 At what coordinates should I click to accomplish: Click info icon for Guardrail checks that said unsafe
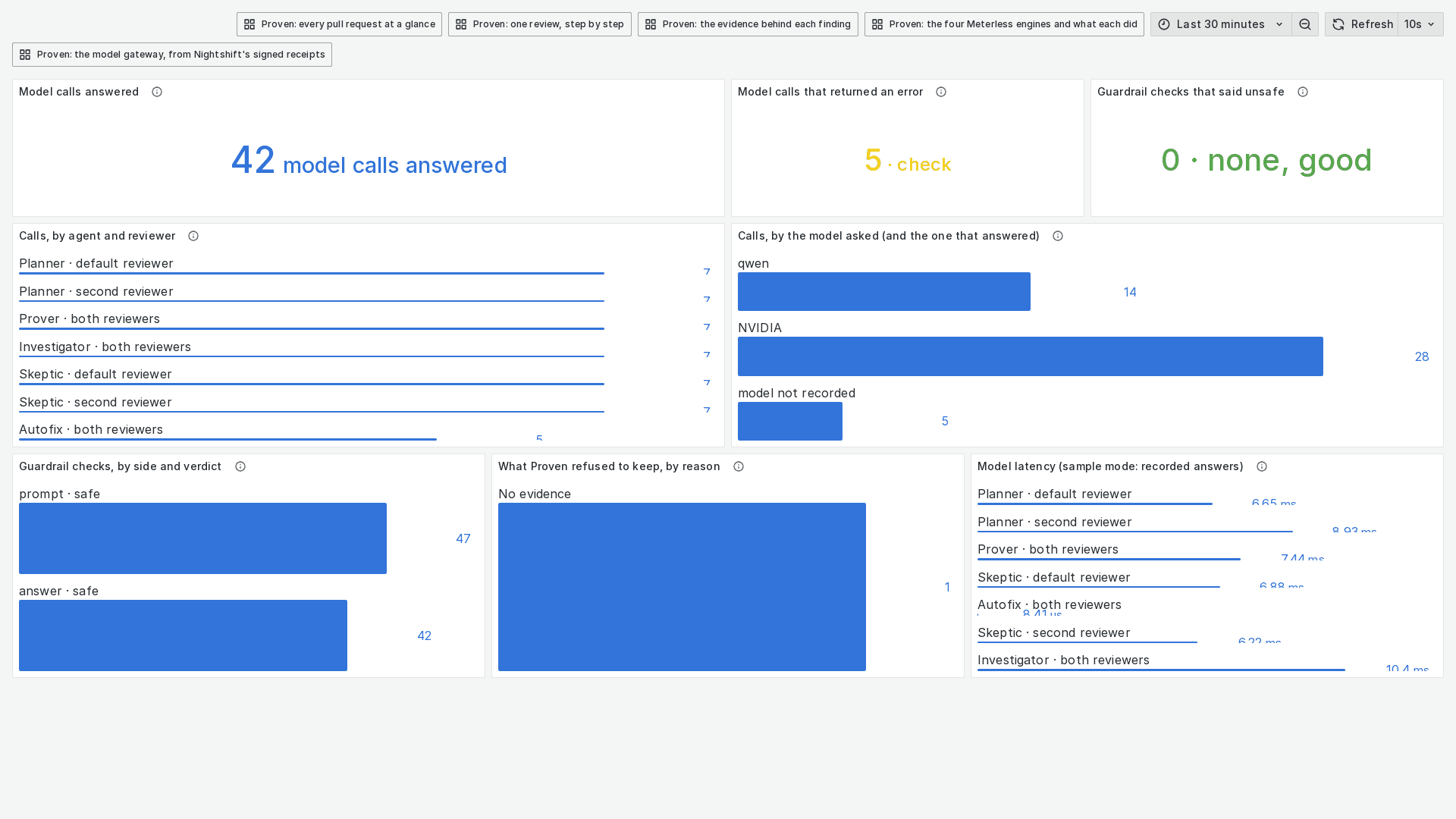(x=1303, y=92)
